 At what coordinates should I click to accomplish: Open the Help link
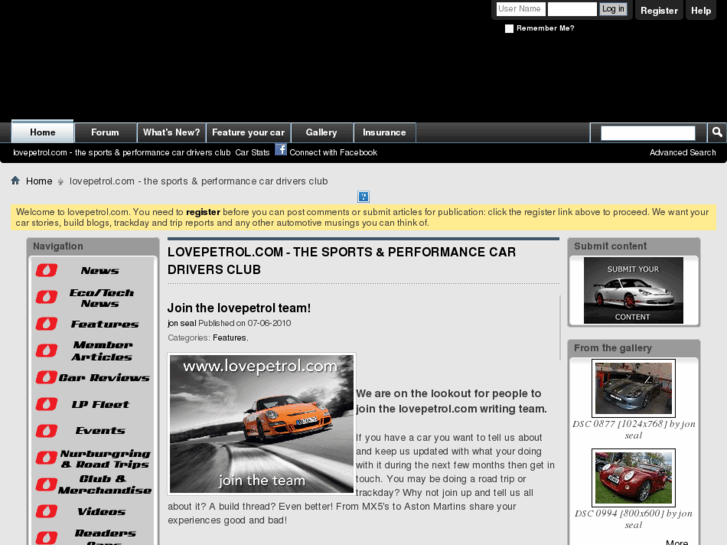click(701, 11)
